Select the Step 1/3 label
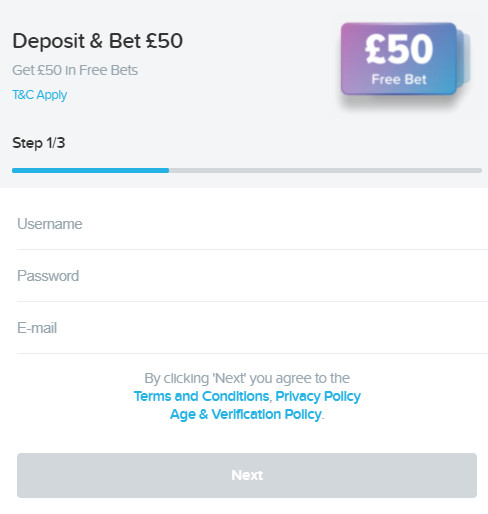The height and width of the screenshot is (514, 488). point(39,143)
